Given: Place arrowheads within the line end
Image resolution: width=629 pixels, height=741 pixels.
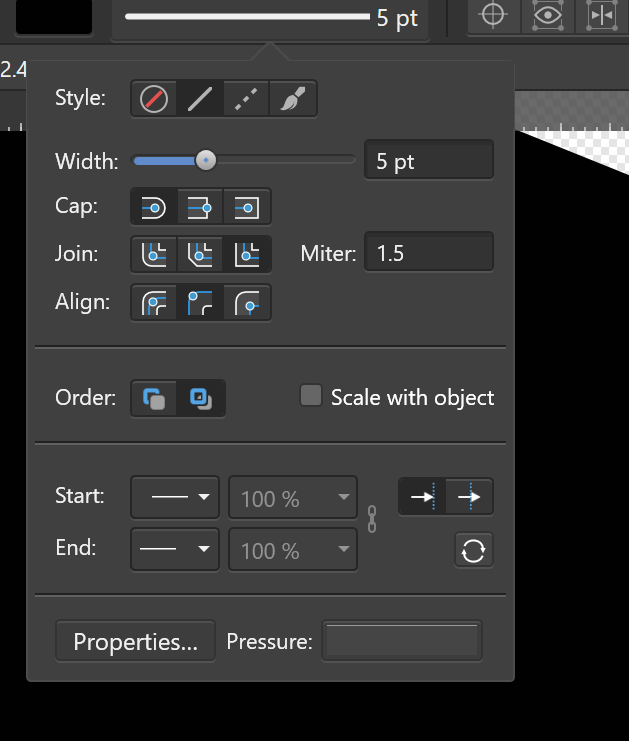Looking at the screenshot, I should (422, 496).
